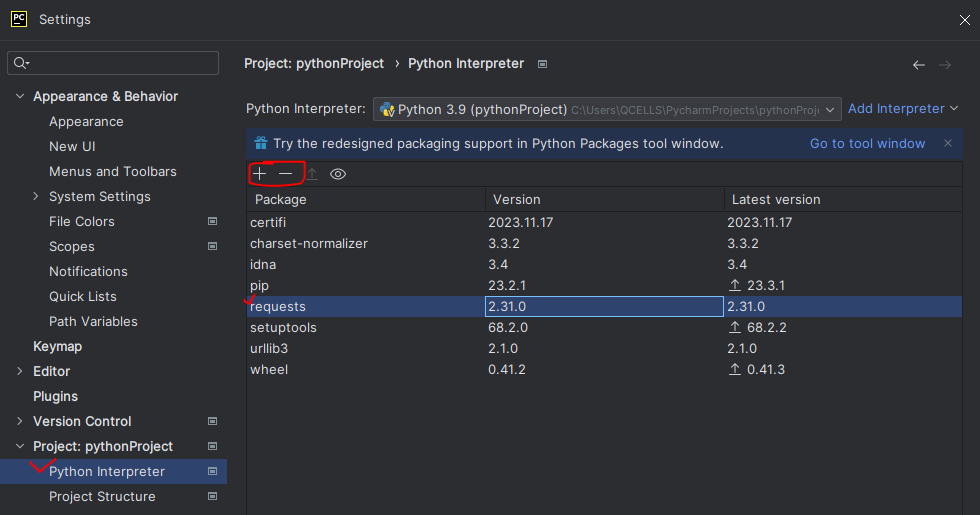
Task: Click the search magnifier icon in settings
Action: click(x=21, y=62)
